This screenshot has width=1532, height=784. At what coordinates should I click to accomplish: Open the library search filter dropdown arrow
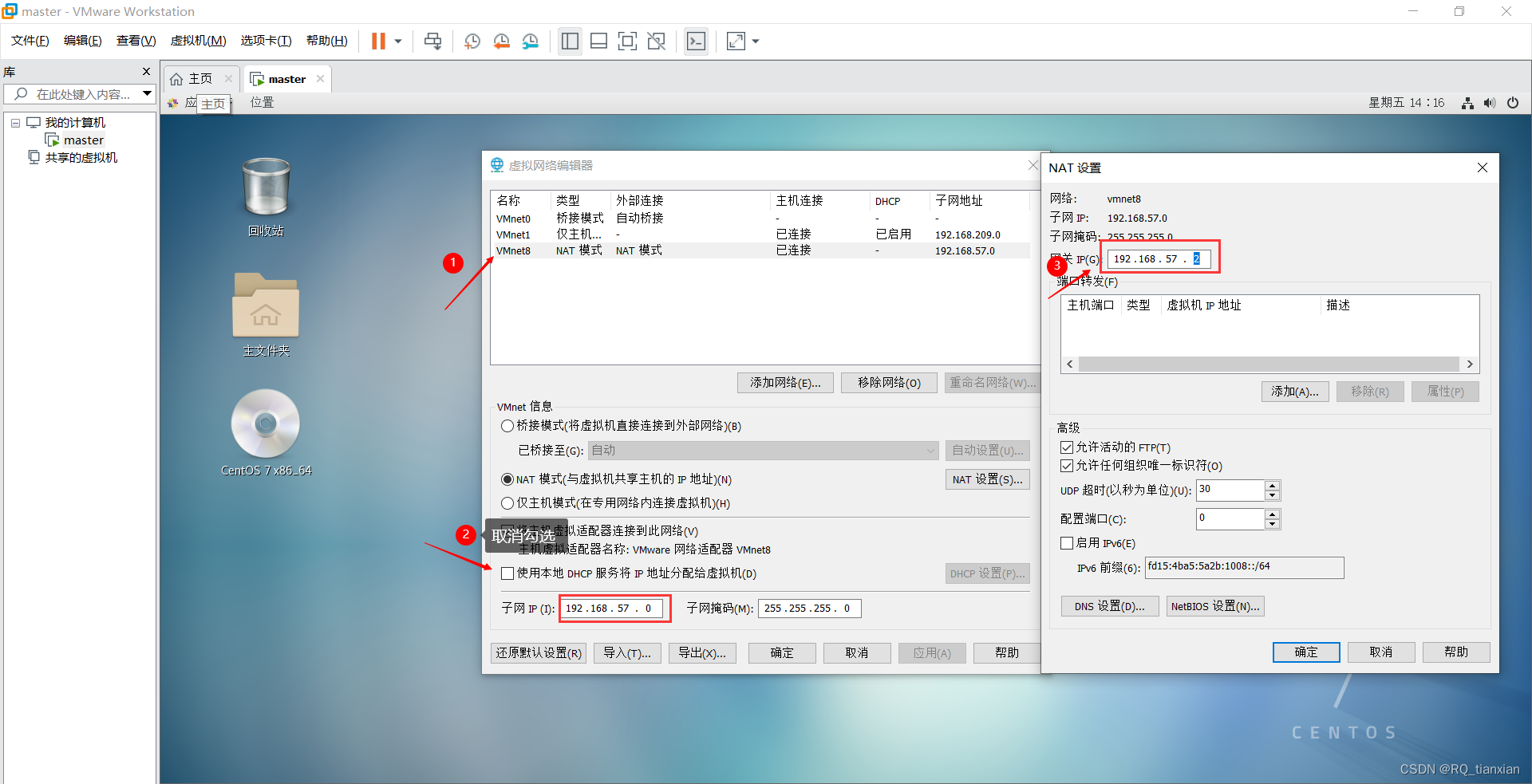point(147,94)
